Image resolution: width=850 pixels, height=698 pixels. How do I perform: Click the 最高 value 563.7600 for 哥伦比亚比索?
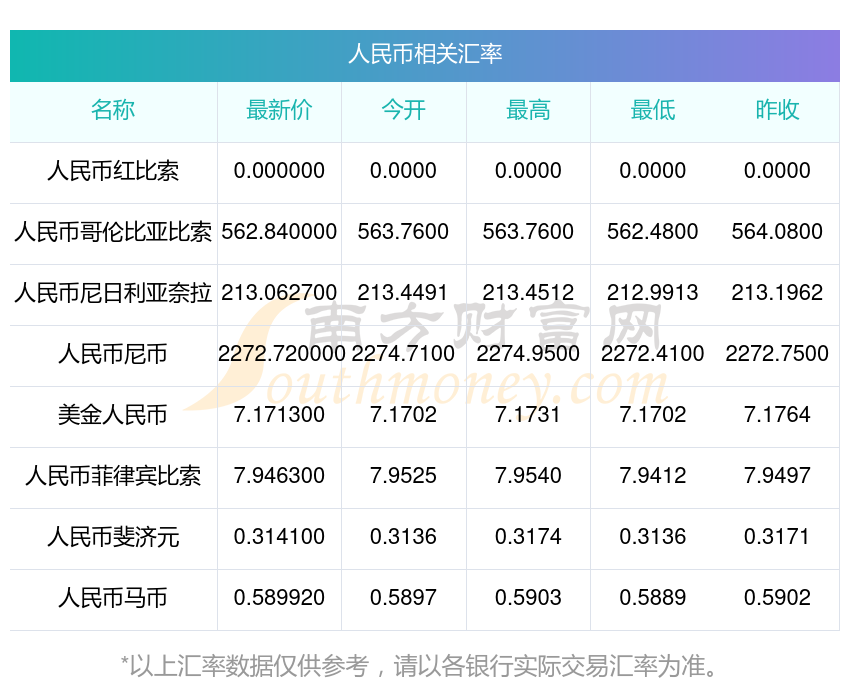click(528, 232)
